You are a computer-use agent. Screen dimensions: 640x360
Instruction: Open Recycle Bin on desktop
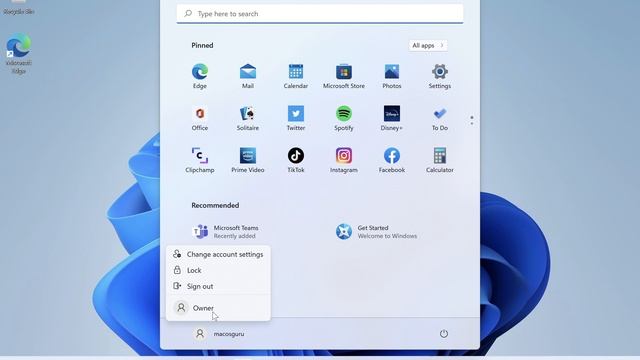(x=18, y=8)
